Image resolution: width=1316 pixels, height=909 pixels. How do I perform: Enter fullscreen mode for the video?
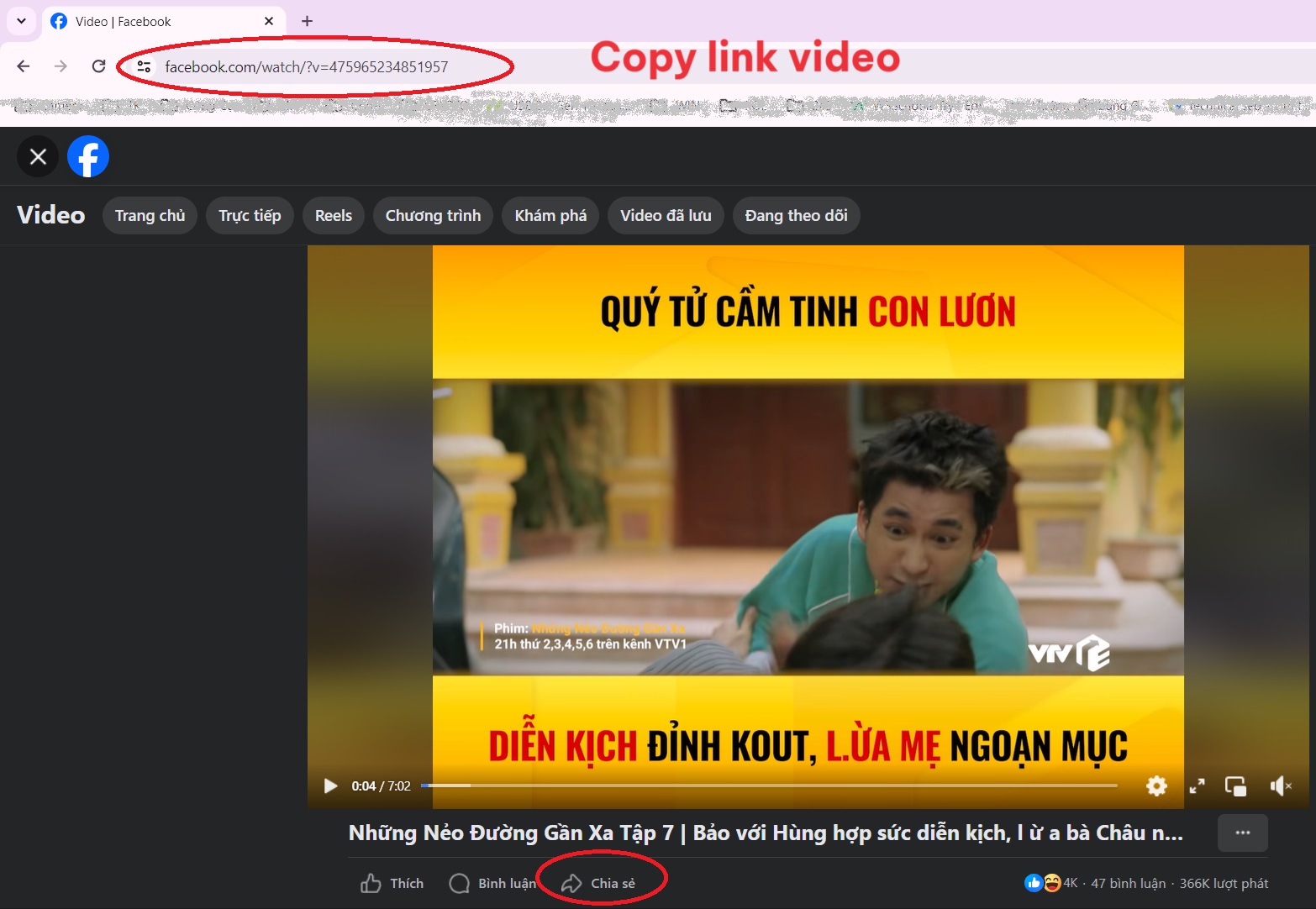(x=1197, y=786)
